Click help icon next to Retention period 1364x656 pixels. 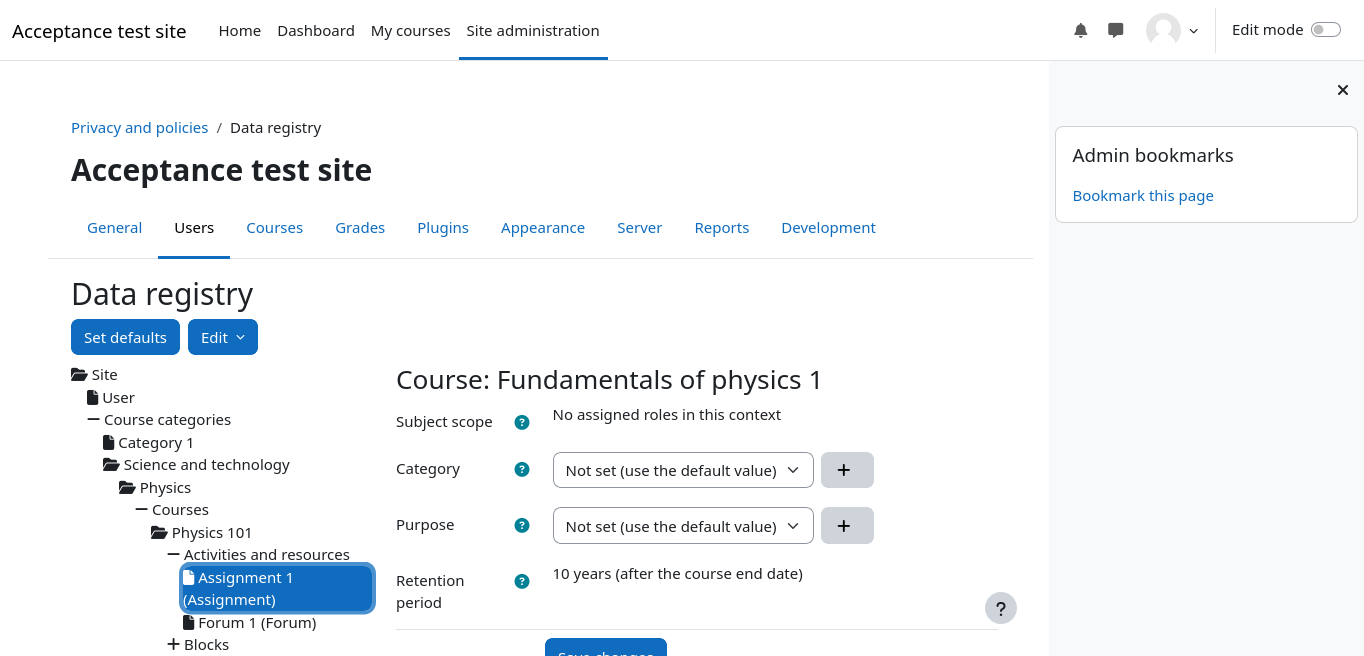(521, 581)
